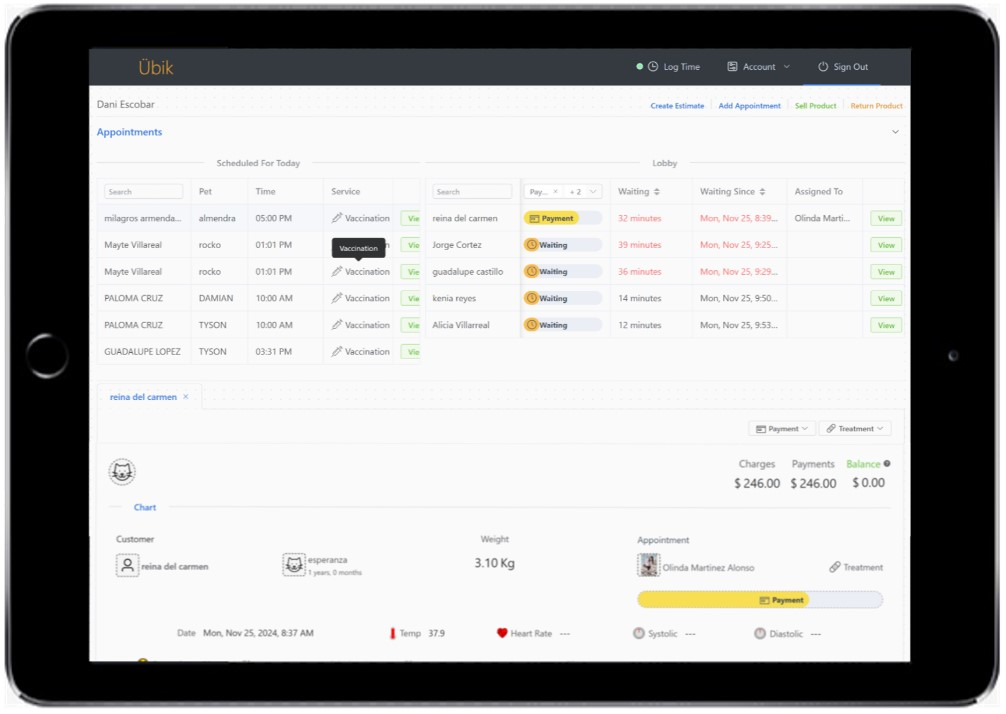The width and height of the screenshot is (1006, 714).
Task: Remove the Pay... status filter tag
Action: [x=555, y=192]
